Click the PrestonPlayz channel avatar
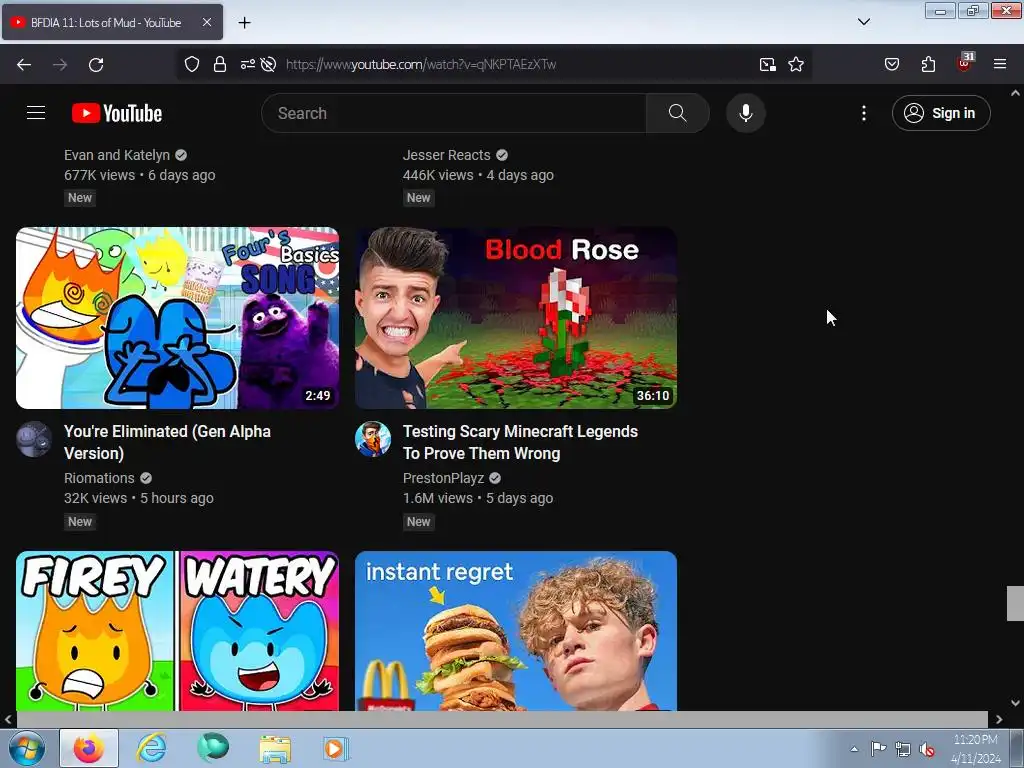The height and width of the screenshot is (768, 1024). click(x=373, y=439)
